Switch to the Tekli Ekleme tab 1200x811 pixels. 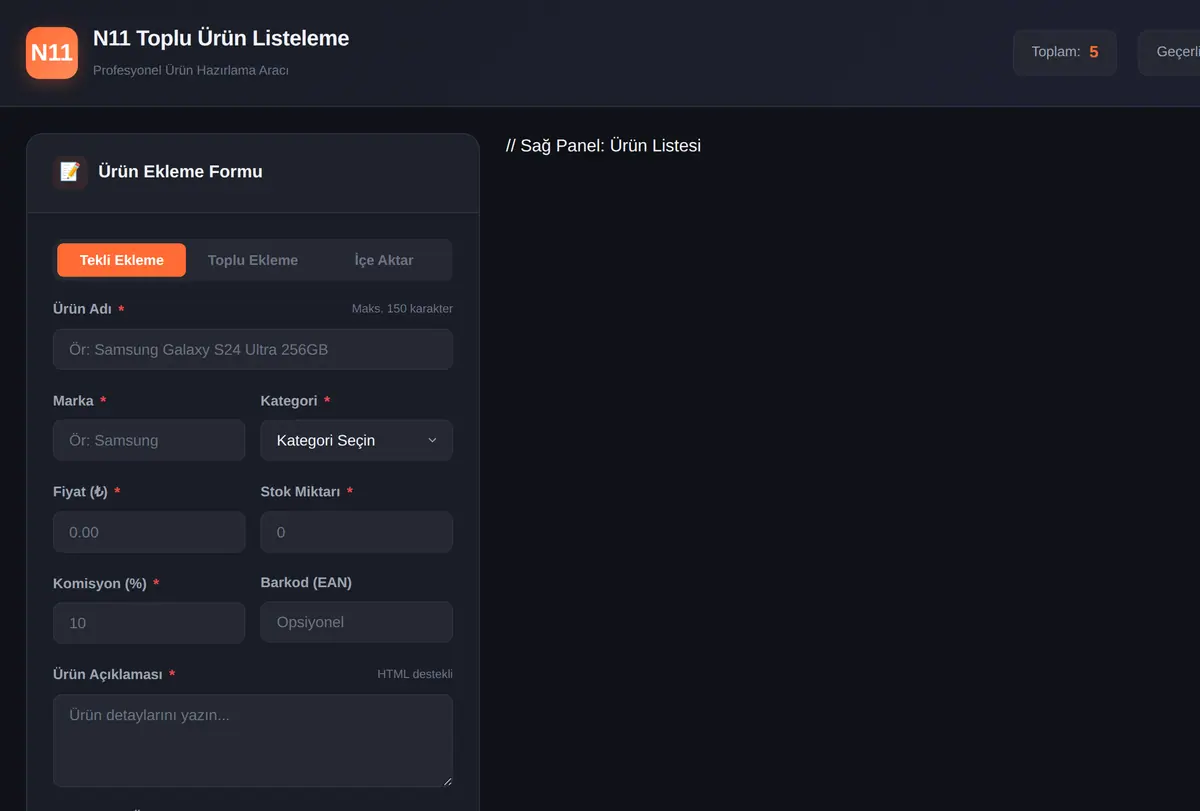click(x=122, y=260)
